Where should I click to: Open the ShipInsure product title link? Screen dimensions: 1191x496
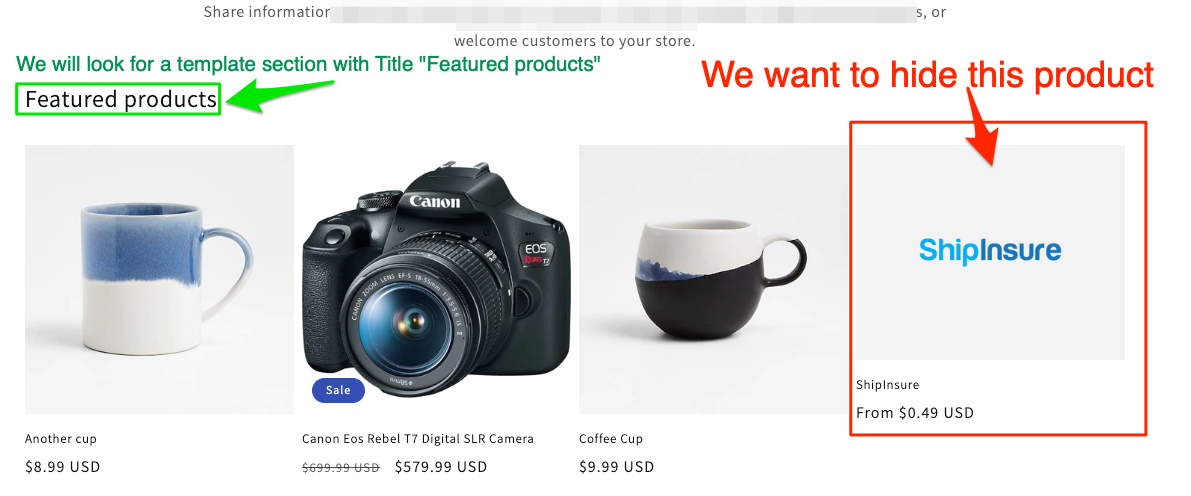tap(887, 385)
